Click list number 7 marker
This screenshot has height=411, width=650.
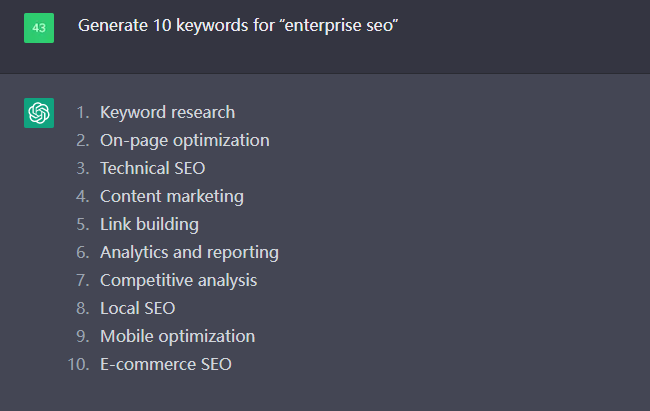(83, 280)
